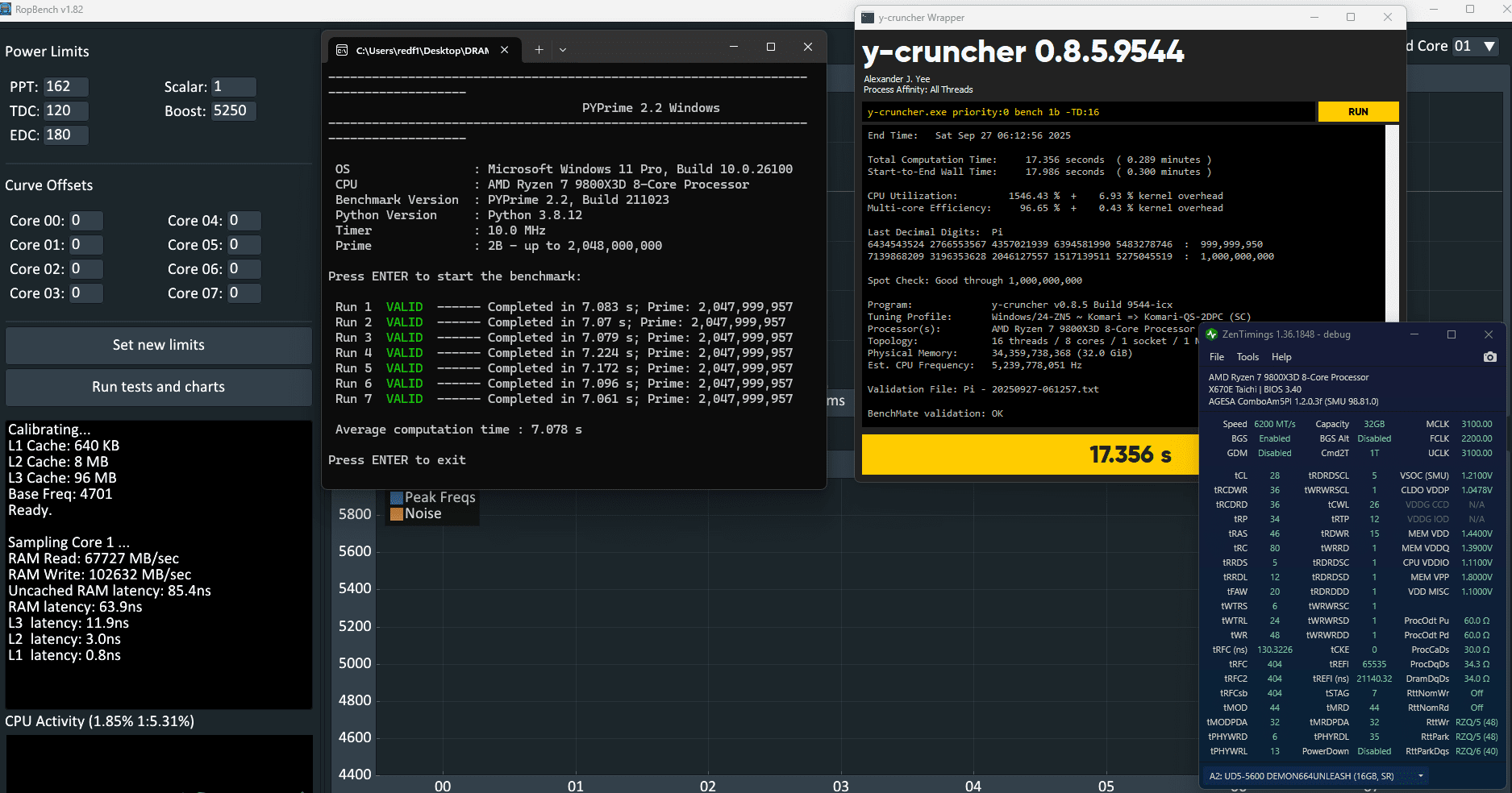The height and width of the screenshot is (793, 1512).
Task: Click the VSOC (SMU) 1.2100V value
Action: 1477,475
